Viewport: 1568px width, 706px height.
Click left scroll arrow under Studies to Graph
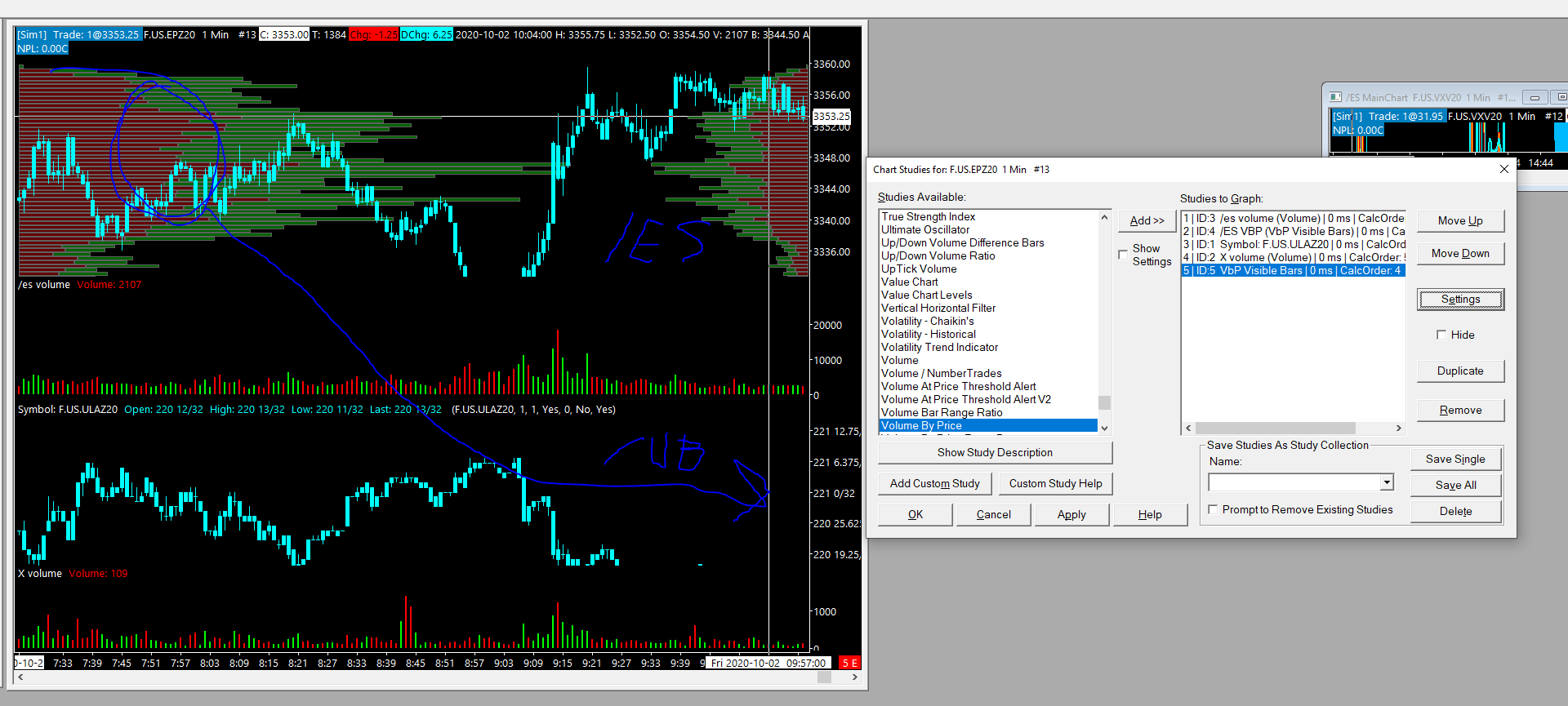click(x=1188, y=428)
